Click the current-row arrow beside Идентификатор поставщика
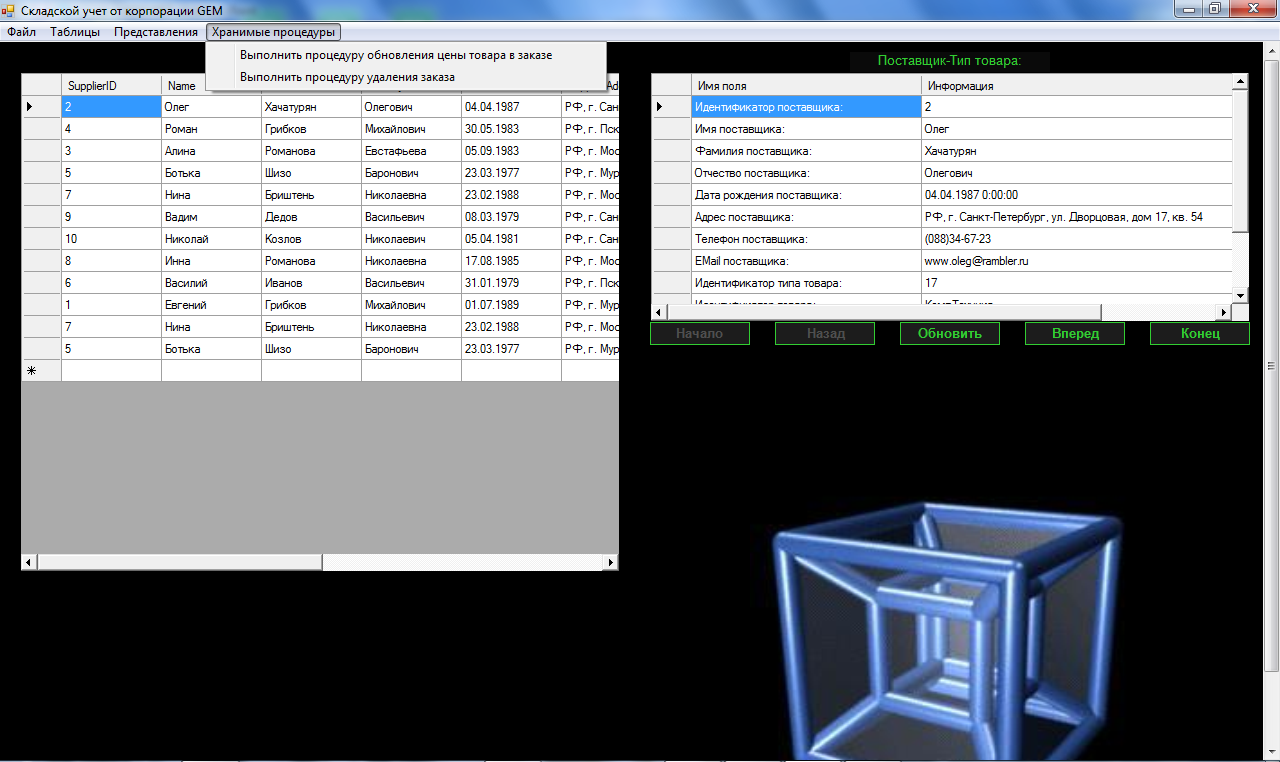 click(x=658, y=107)
